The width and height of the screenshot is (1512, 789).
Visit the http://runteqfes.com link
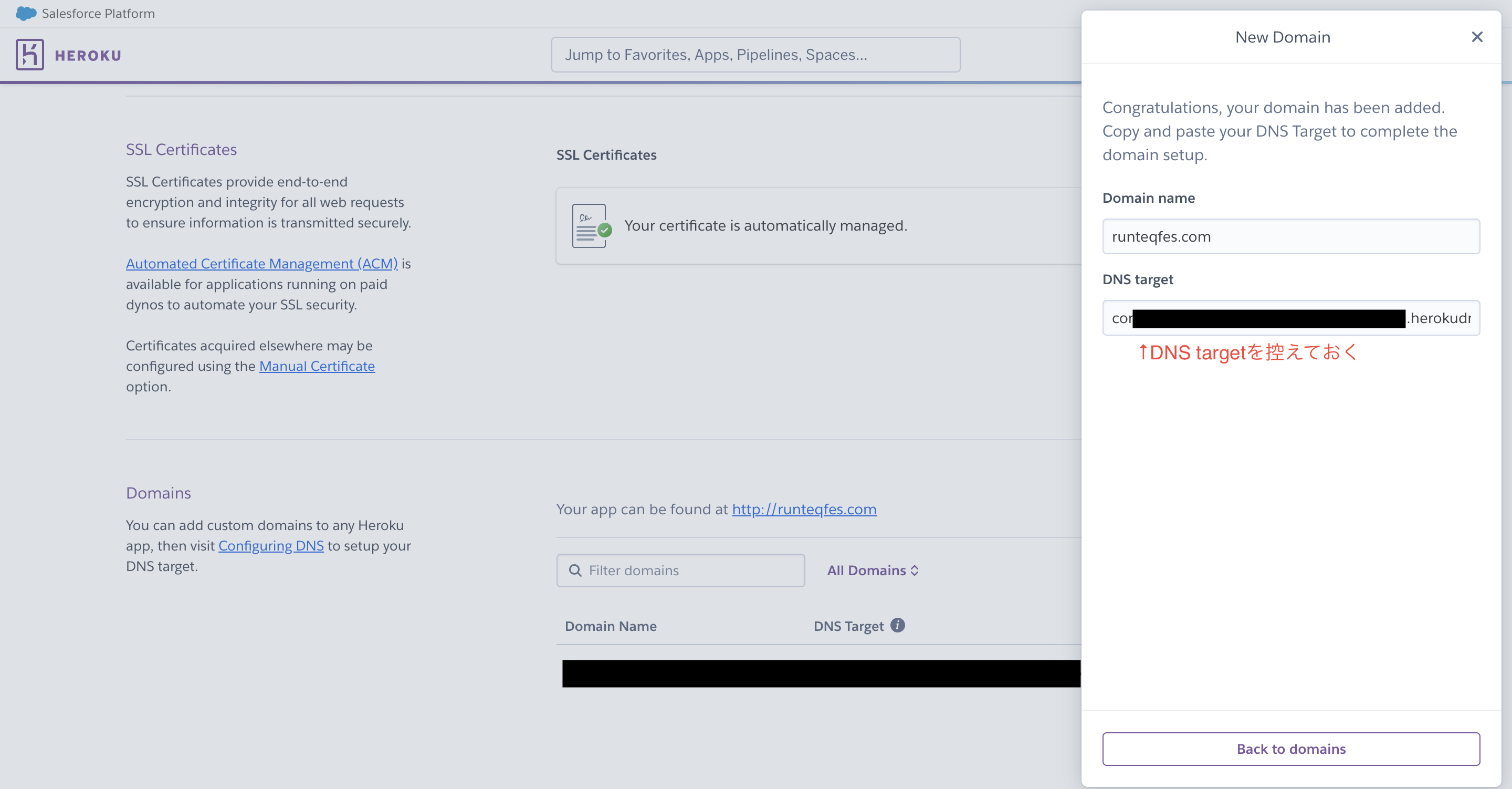coord(804,509)
